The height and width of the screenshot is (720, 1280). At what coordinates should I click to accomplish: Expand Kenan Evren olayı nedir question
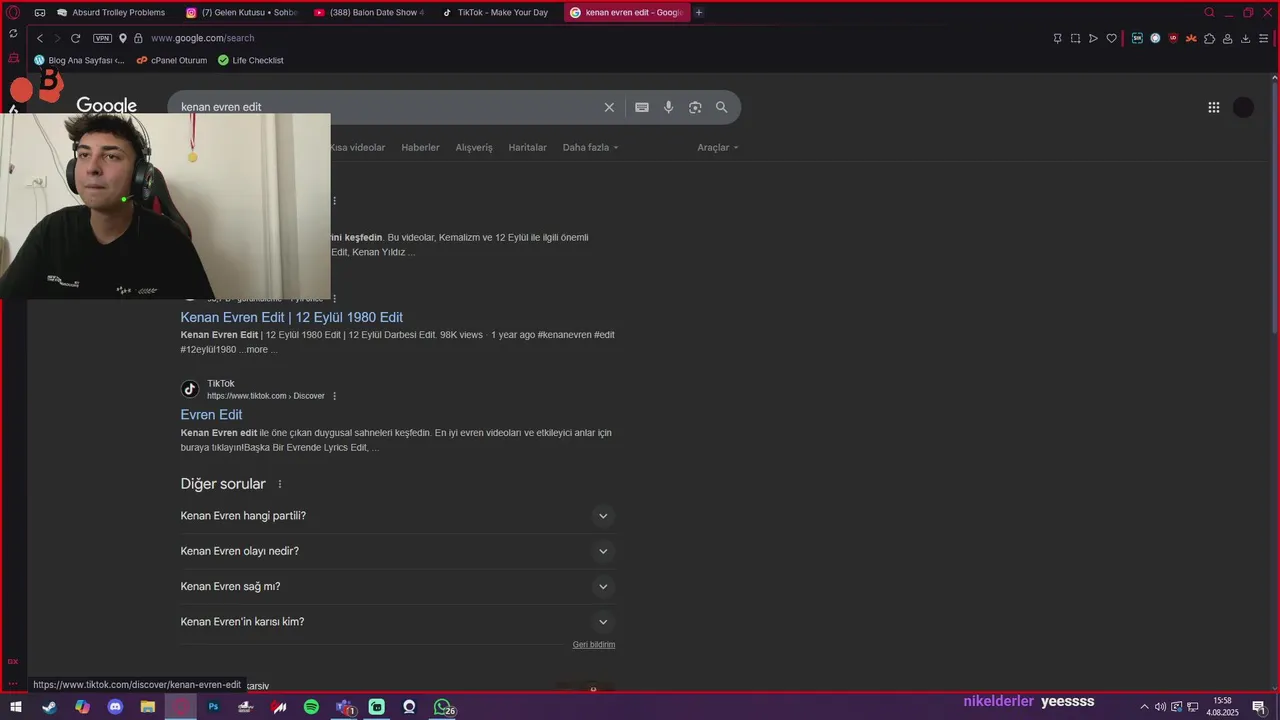click(x=398, y=551)
